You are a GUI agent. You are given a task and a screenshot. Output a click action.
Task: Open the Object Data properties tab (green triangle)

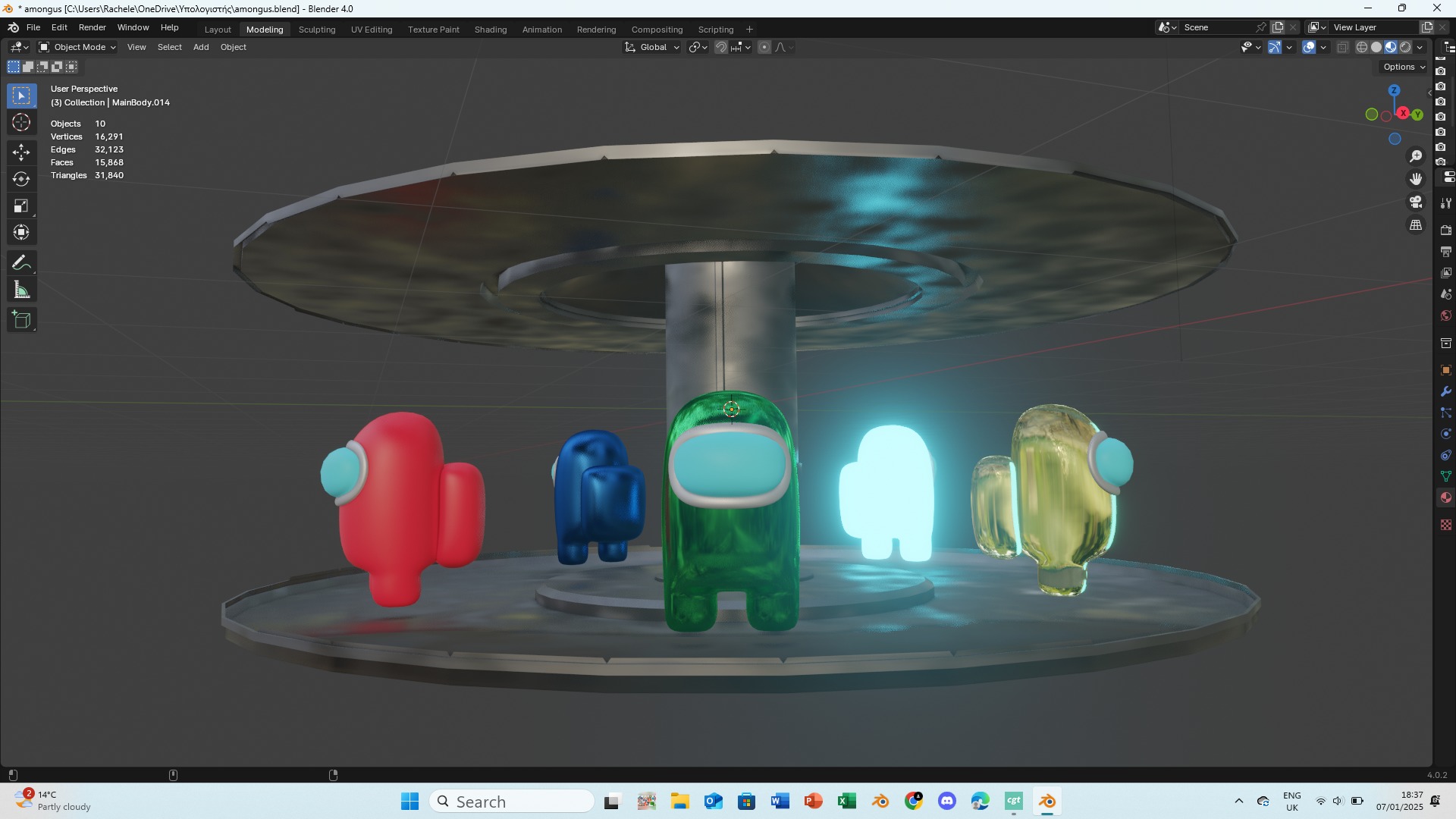(1446, 476)
